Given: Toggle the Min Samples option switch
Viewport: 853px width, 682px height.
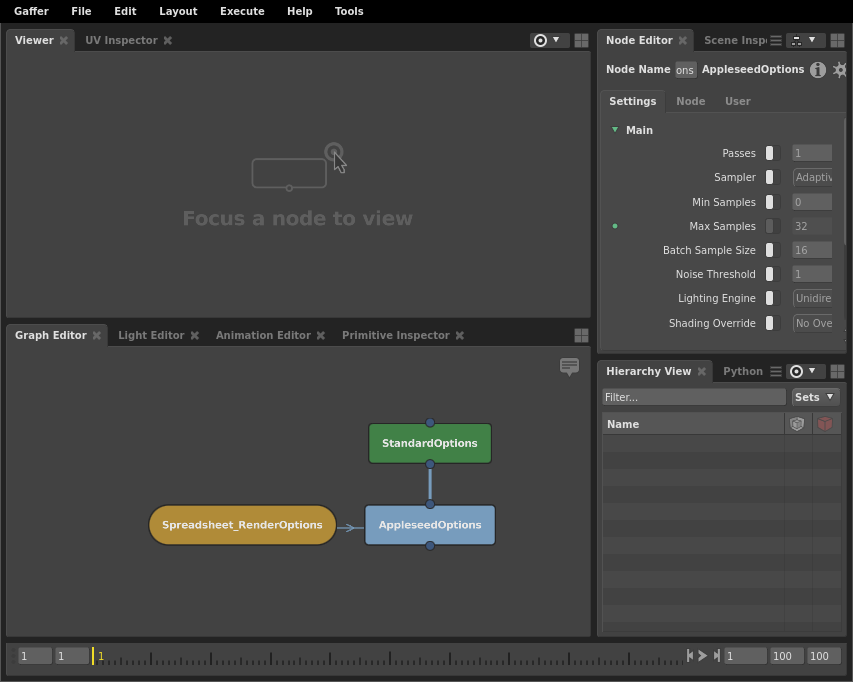Looking at the screenshot, I should tap(773, 202).
